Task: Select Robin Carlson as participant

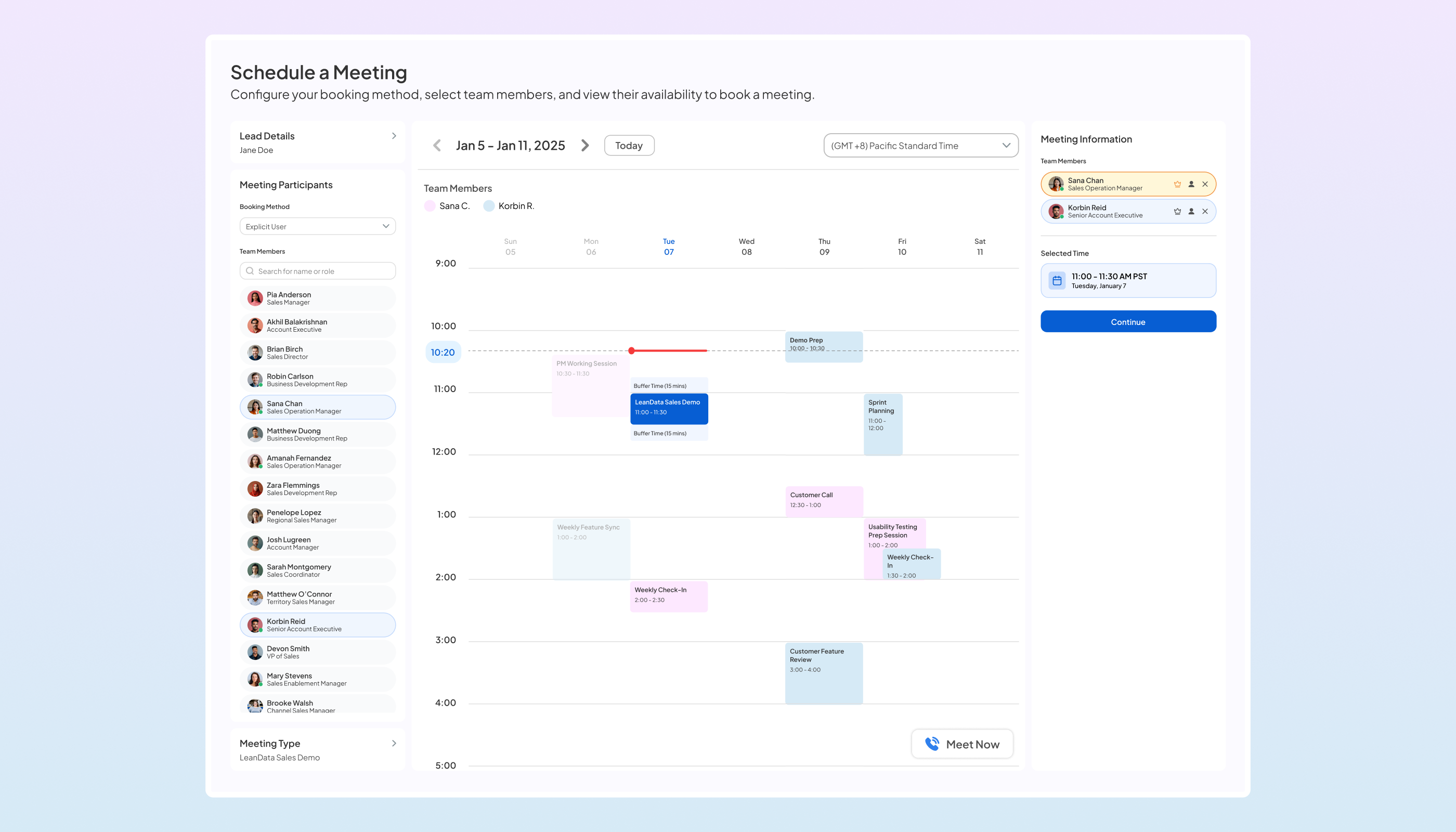Action: tap(318, 380)
